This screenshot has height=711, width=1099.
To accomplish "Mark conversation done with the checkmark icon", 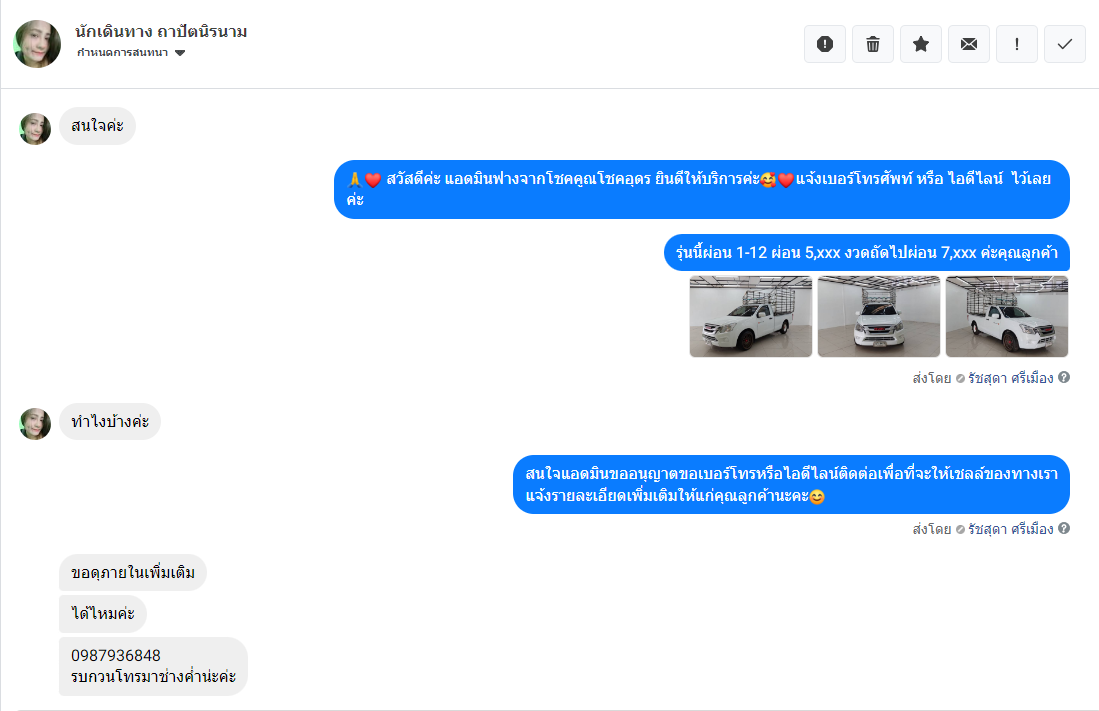I will pyautogui.click(x=1065, y=44).
